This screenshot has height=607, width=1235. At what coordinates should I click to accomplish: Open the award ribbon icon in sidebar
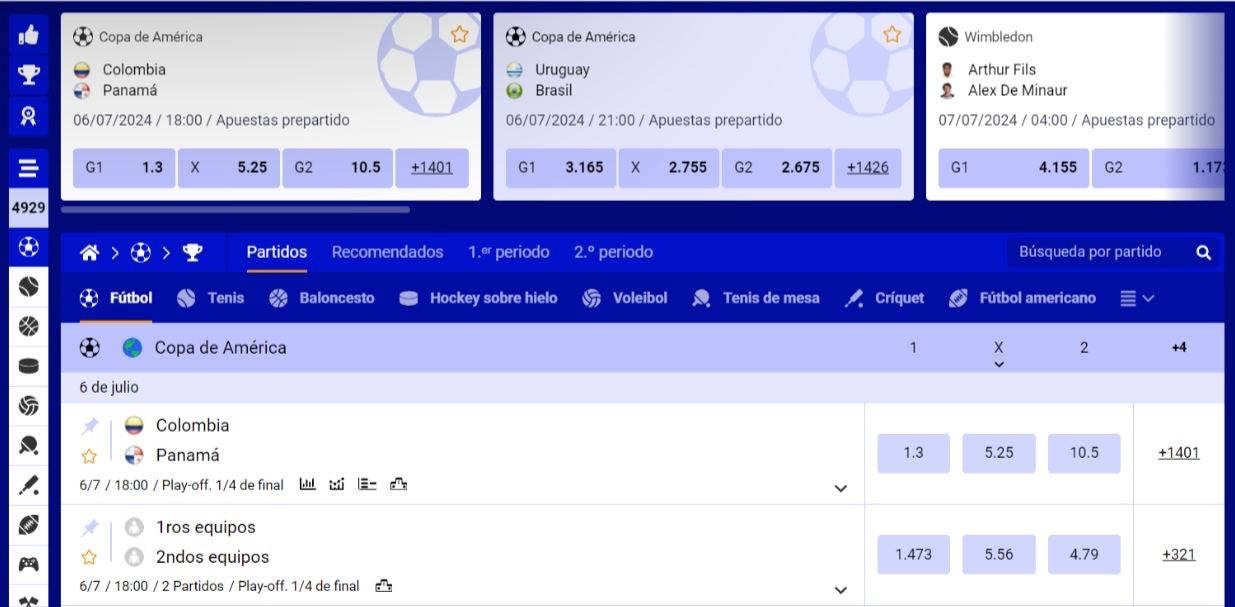pyautogui.click(x=28, y=116)
